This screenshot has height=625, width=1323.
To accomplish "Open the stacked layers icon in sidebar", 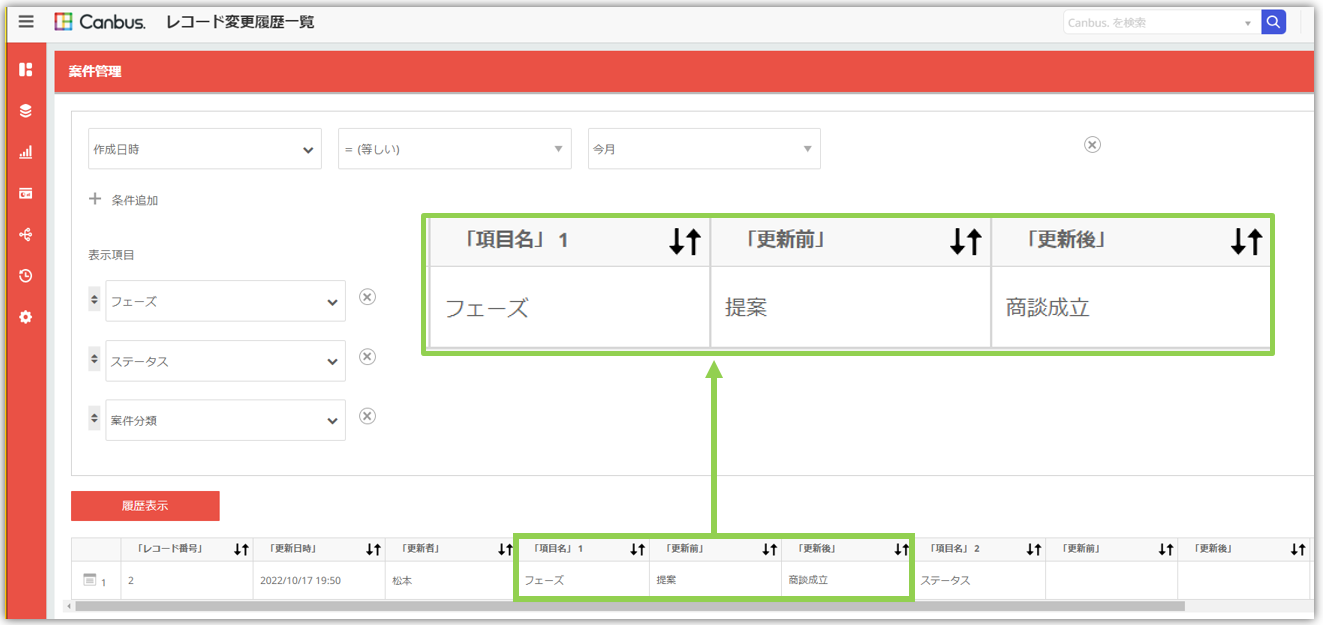I will coord(26,111).
